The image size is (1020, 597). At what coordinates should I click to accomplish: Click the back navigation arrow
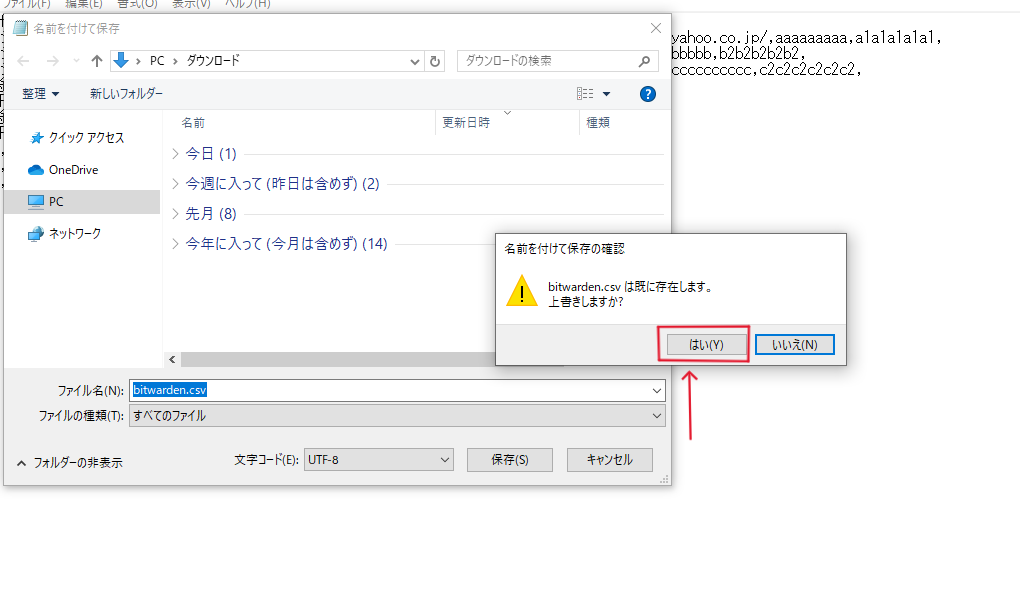click(x=23, y=61)
